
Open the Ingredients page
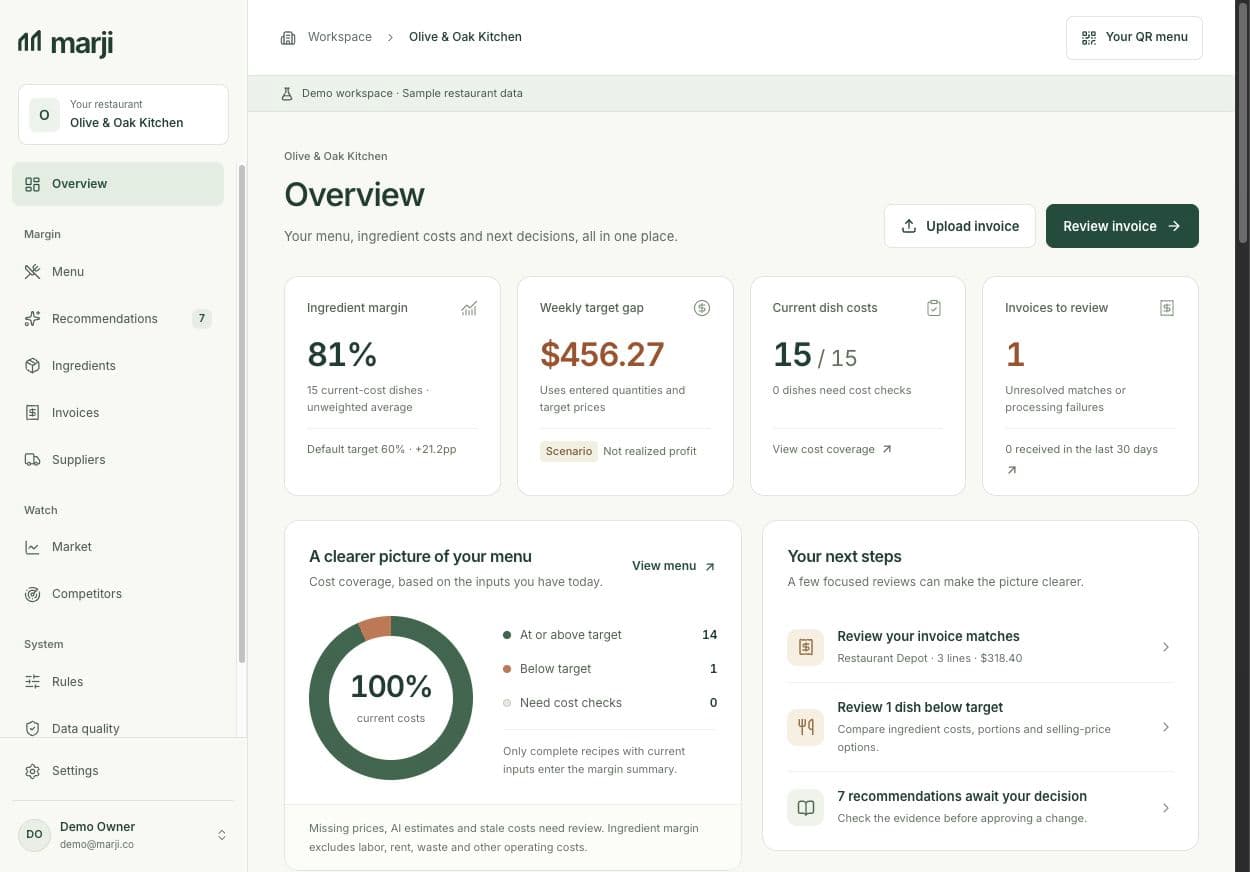pos(118,366)
